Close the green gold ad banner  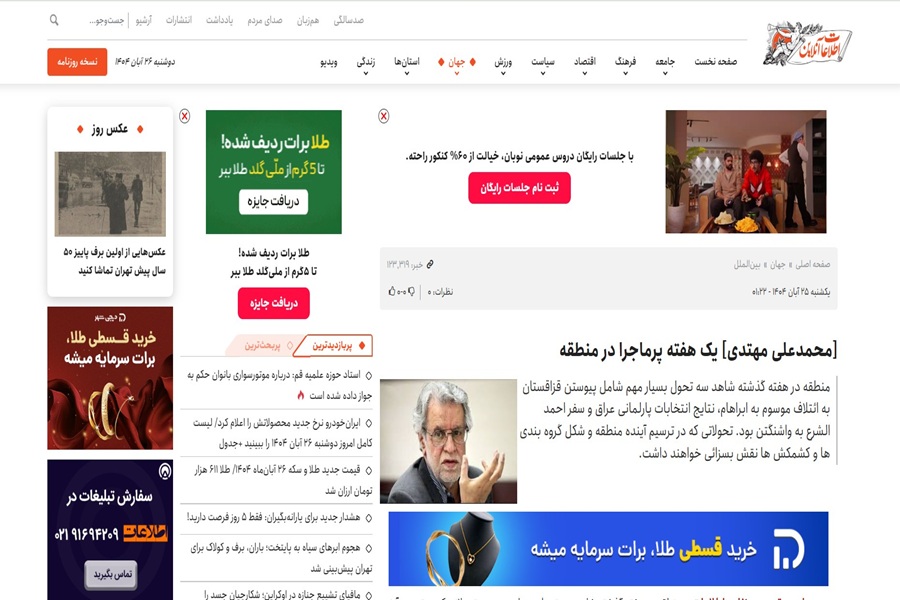click(x=184, y=116)
